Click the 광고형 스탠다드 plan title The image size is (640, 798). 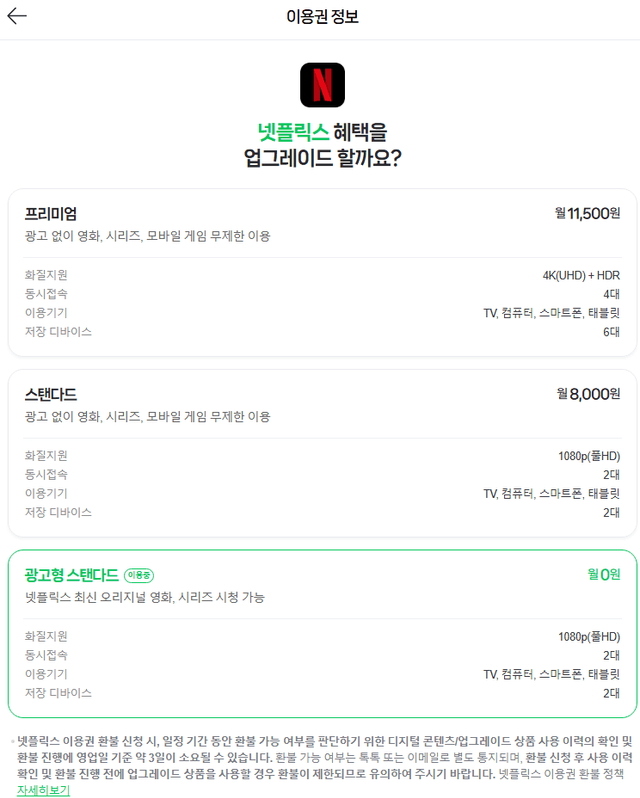71,575
